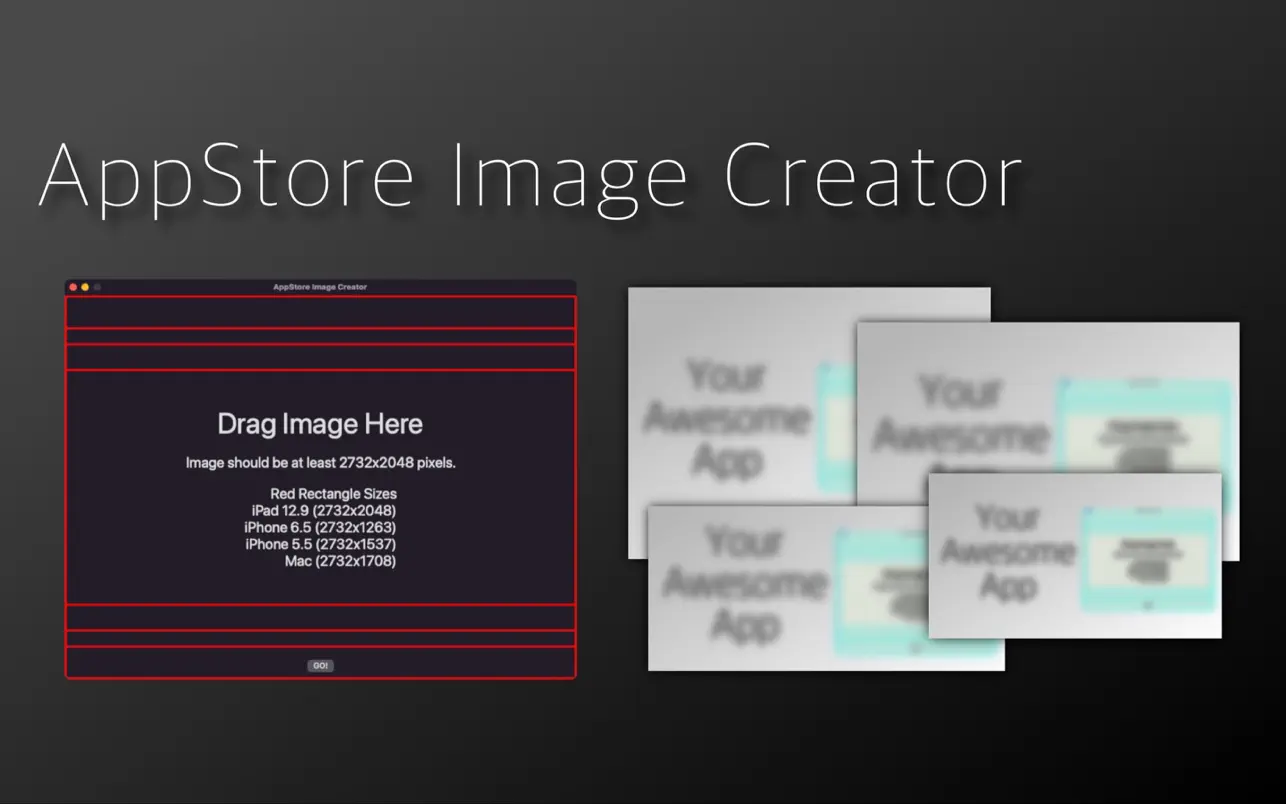
Task: Click the yellow minimize button
Action: click(x=84, y=286)
